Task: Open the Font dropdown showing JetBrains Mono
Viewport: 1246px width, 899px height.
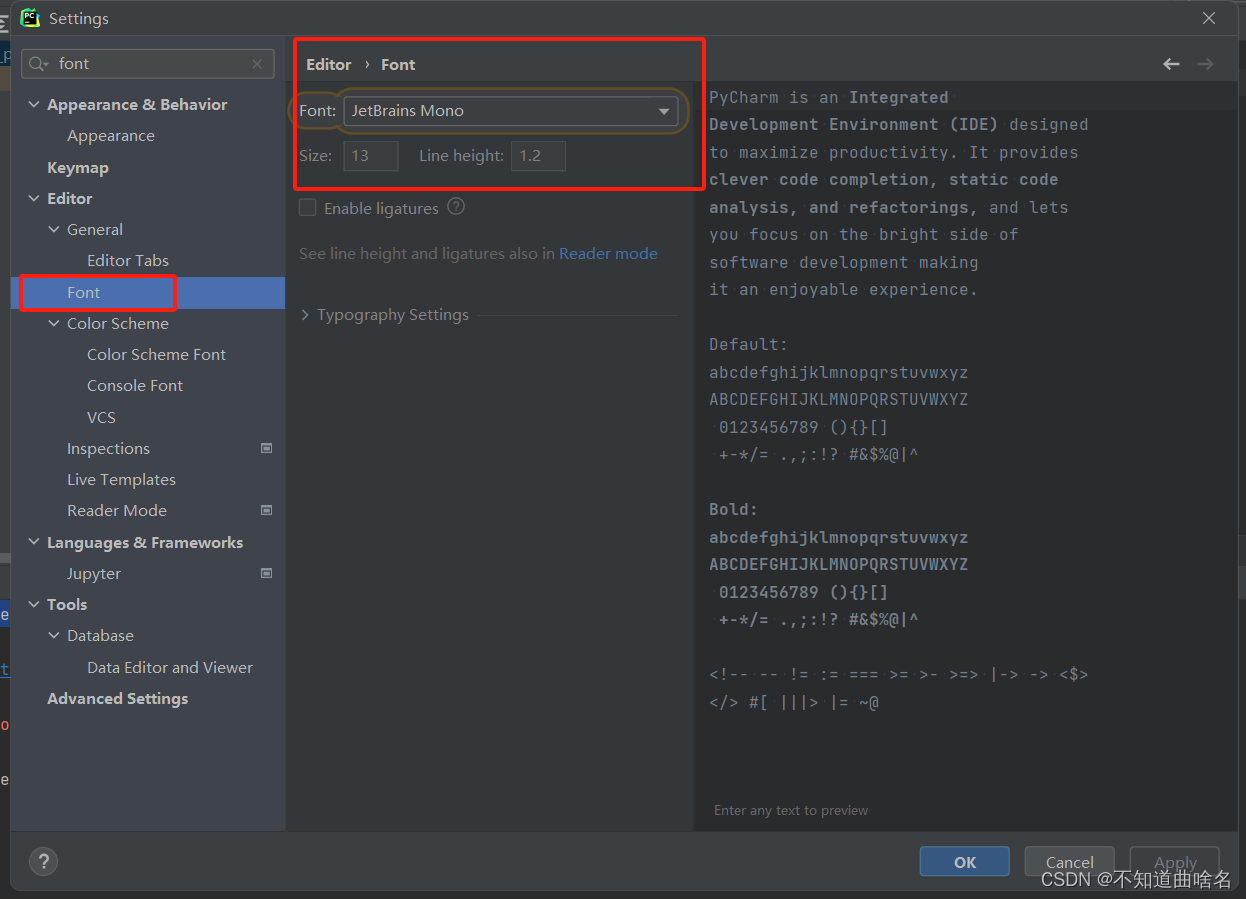Action: (511, 111)
